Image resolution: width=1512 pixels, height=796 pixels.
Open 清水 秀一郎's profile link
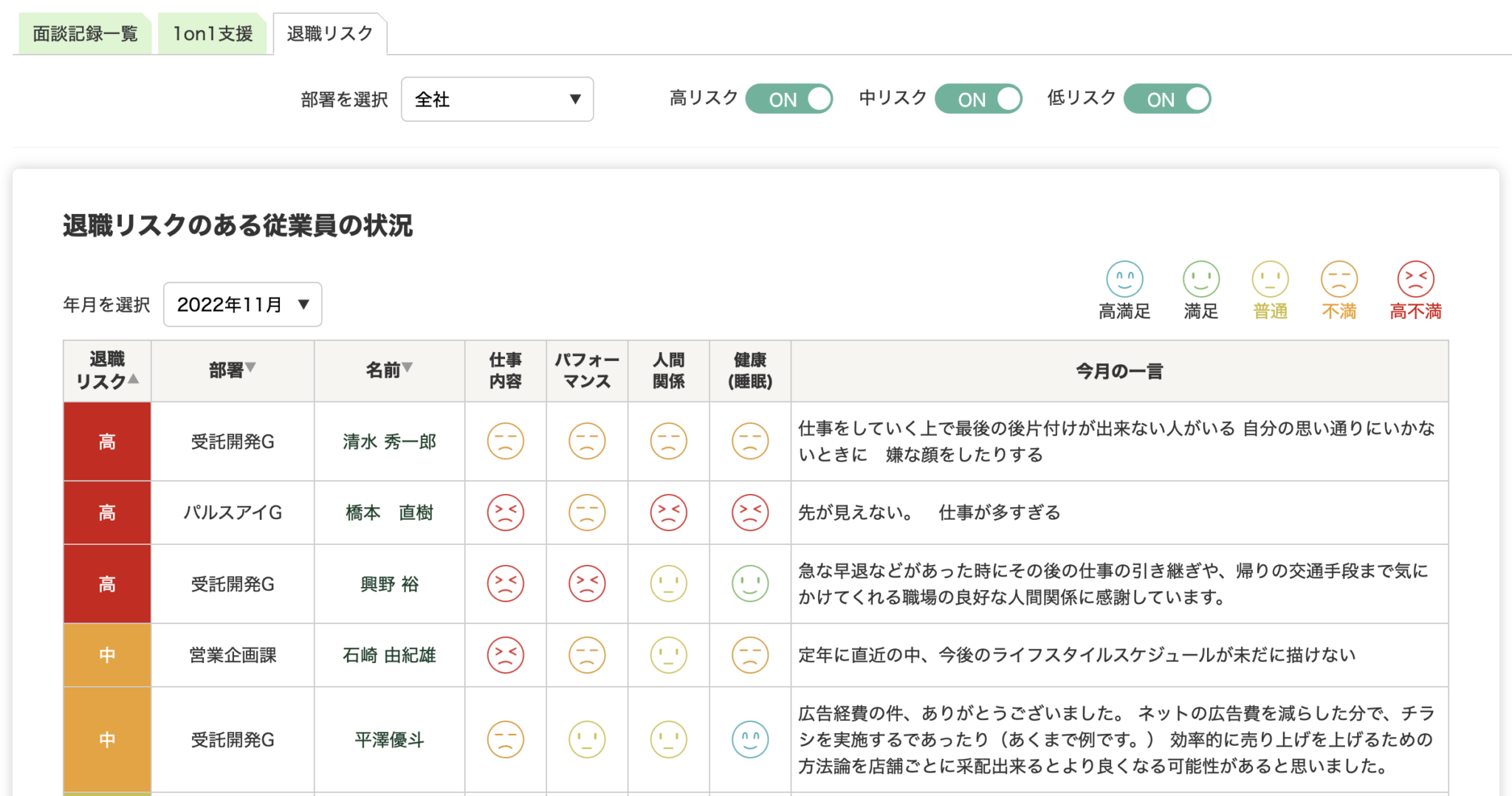pos(389,442)
